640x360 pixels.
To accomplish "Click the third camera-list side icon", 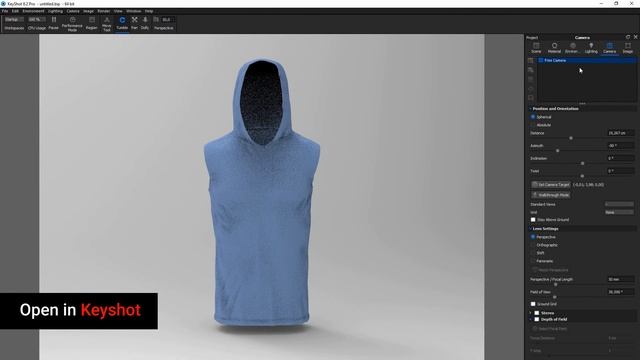I will 531,79.
